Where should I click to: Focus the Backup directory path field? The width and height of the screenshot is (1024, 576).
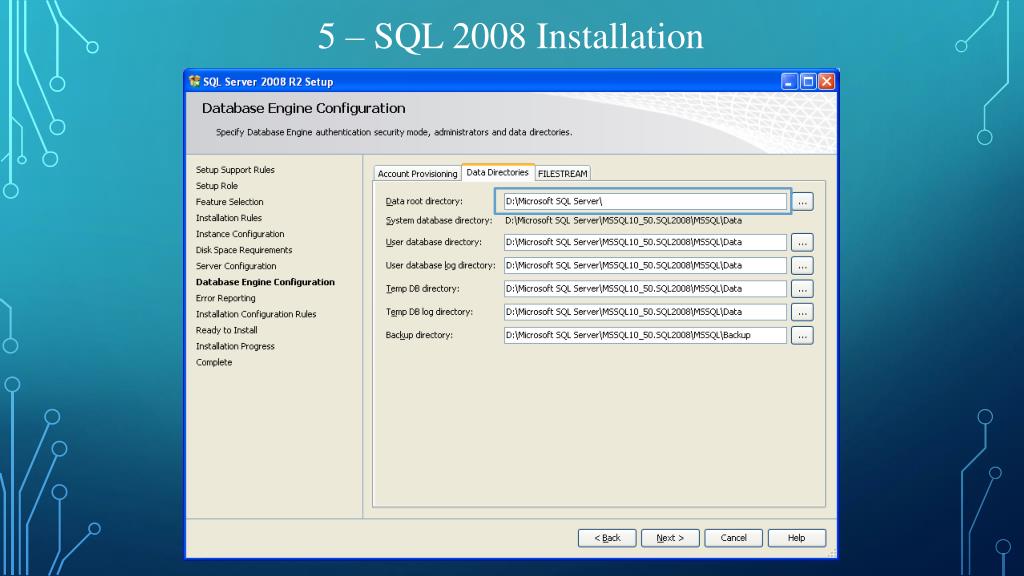tap(645, 335)
